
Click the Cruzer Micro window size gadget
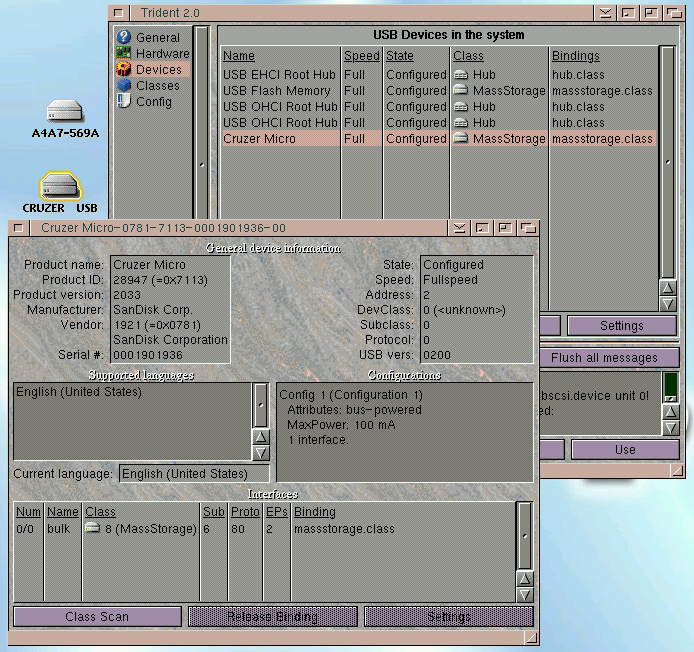(x=532, y=637)
